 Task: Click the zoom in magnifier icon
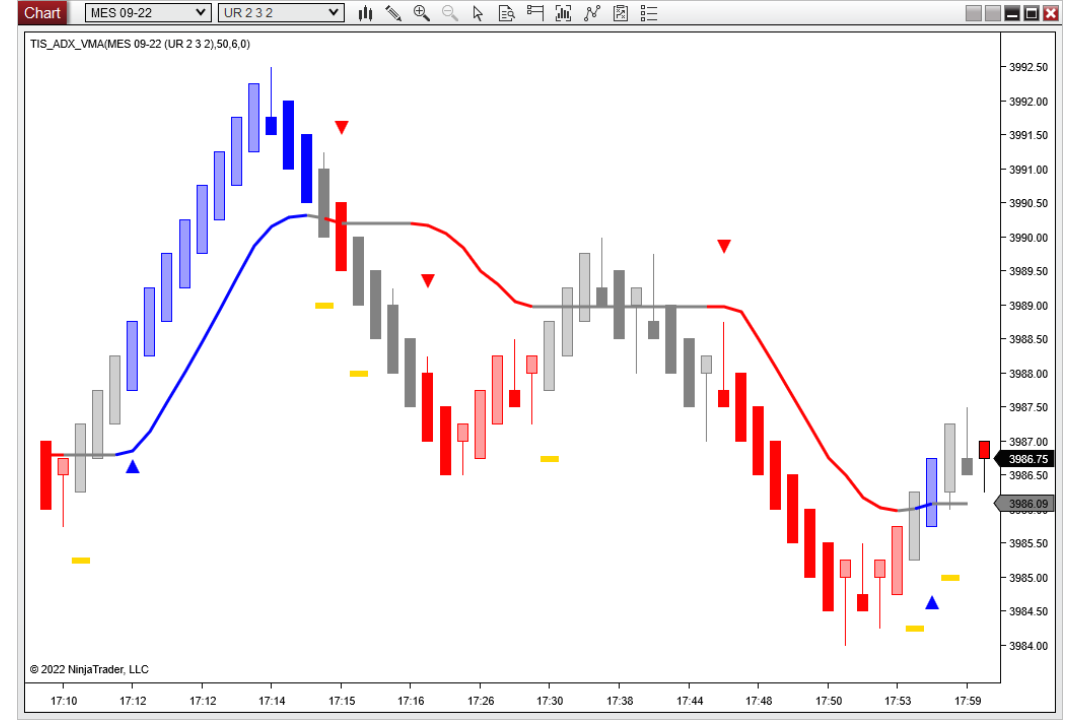click(x=422, y=13)
